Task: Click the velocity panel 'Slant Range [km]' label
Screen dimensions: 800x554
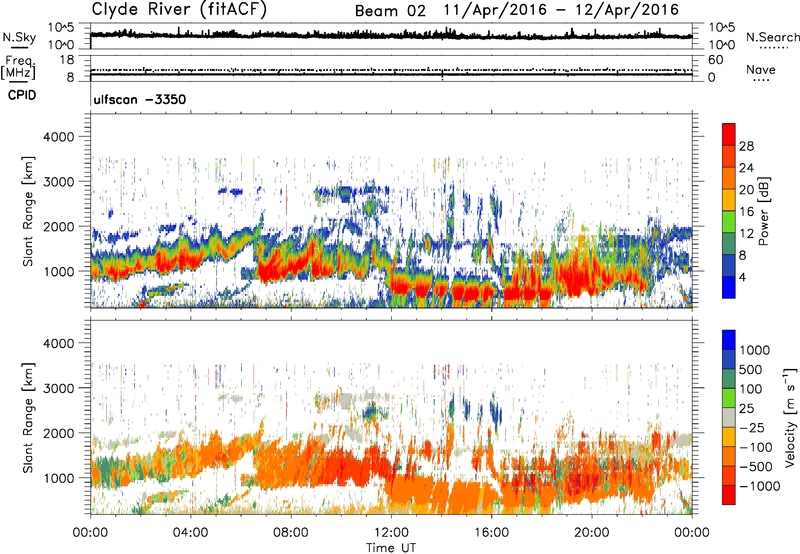Action: point(28,417)
